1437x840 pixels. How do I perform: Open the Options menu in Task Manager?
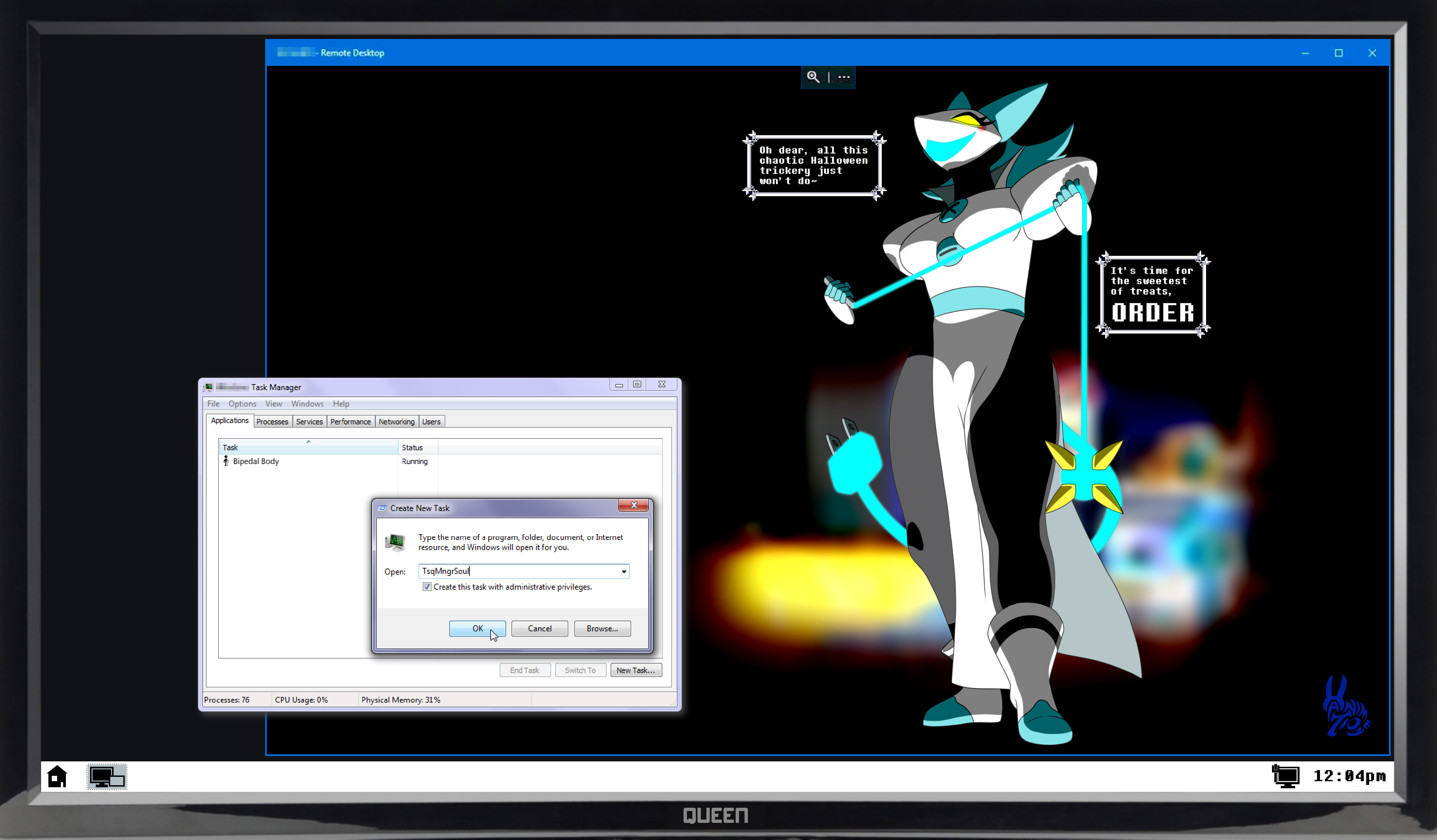tap(242, 403)
